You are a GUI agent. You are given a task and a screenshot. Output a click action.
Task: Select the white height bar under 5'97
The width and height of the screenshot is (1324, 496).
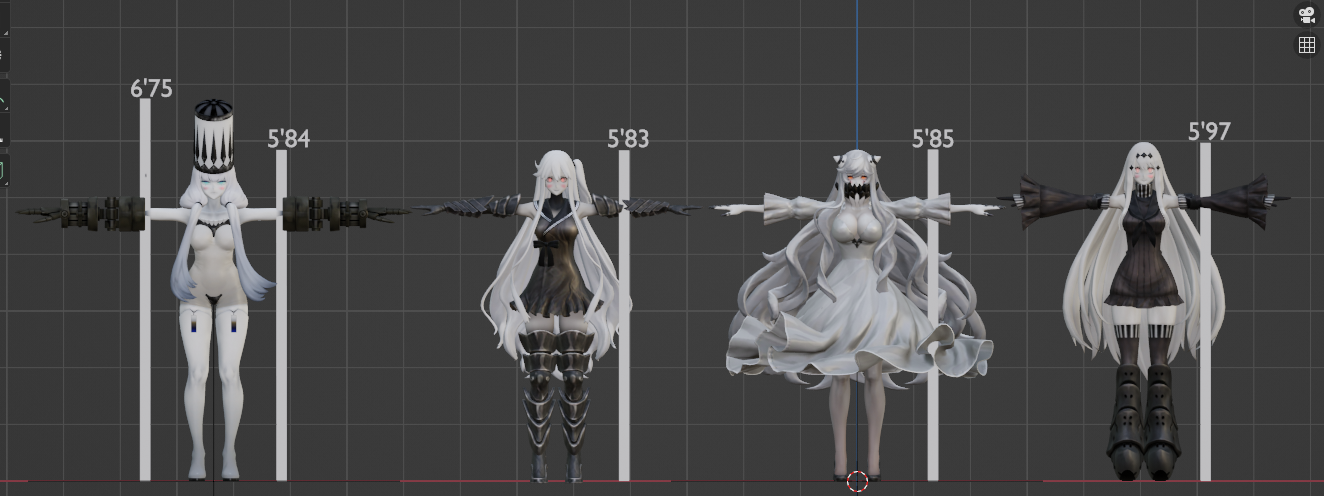[x=1205, y=312]
